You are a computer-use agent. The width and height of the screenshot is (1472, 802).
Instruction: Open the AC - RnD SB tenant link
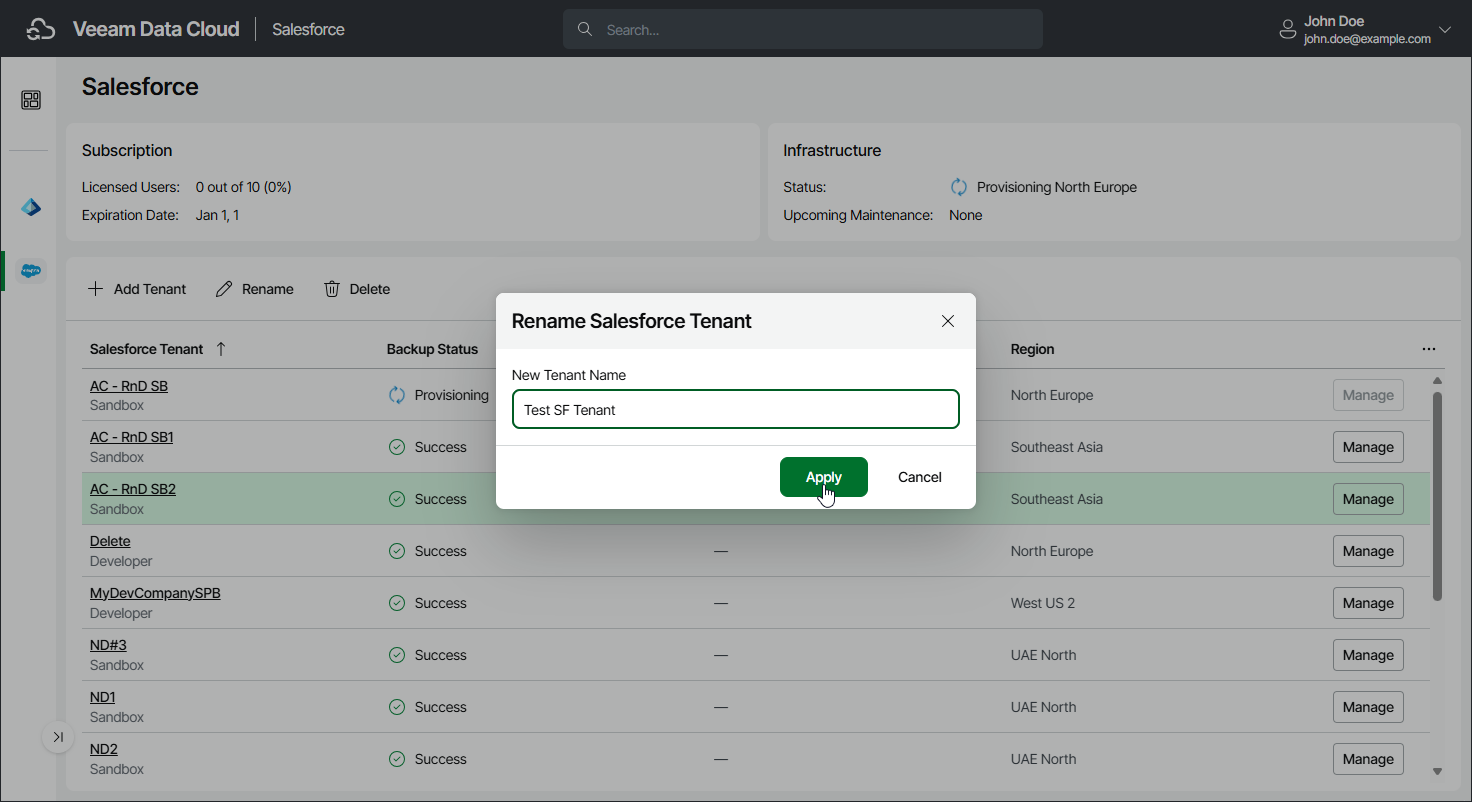pyautogui.click(x=129, y=386)
